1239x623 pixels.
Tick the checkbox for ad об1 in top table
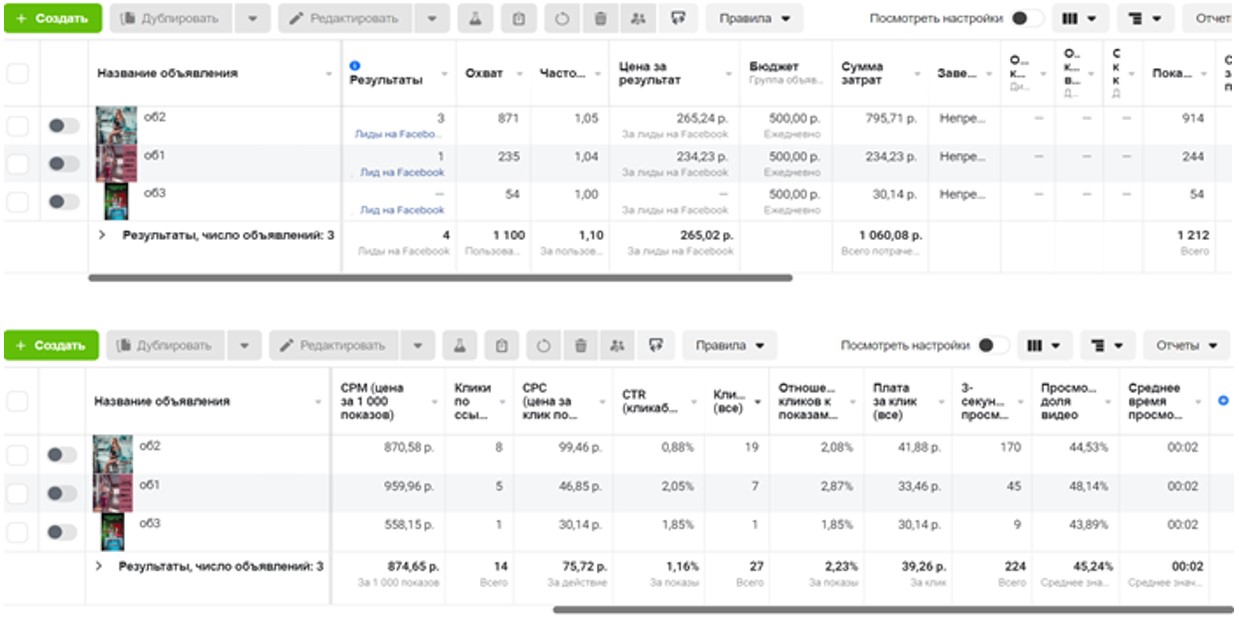point(18,163)
